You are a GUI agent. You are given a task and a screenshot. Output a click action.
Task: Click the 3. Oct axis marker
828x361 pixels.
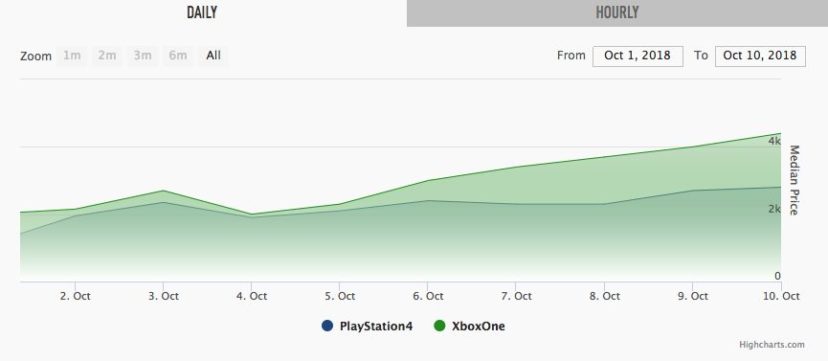point(163,296)
